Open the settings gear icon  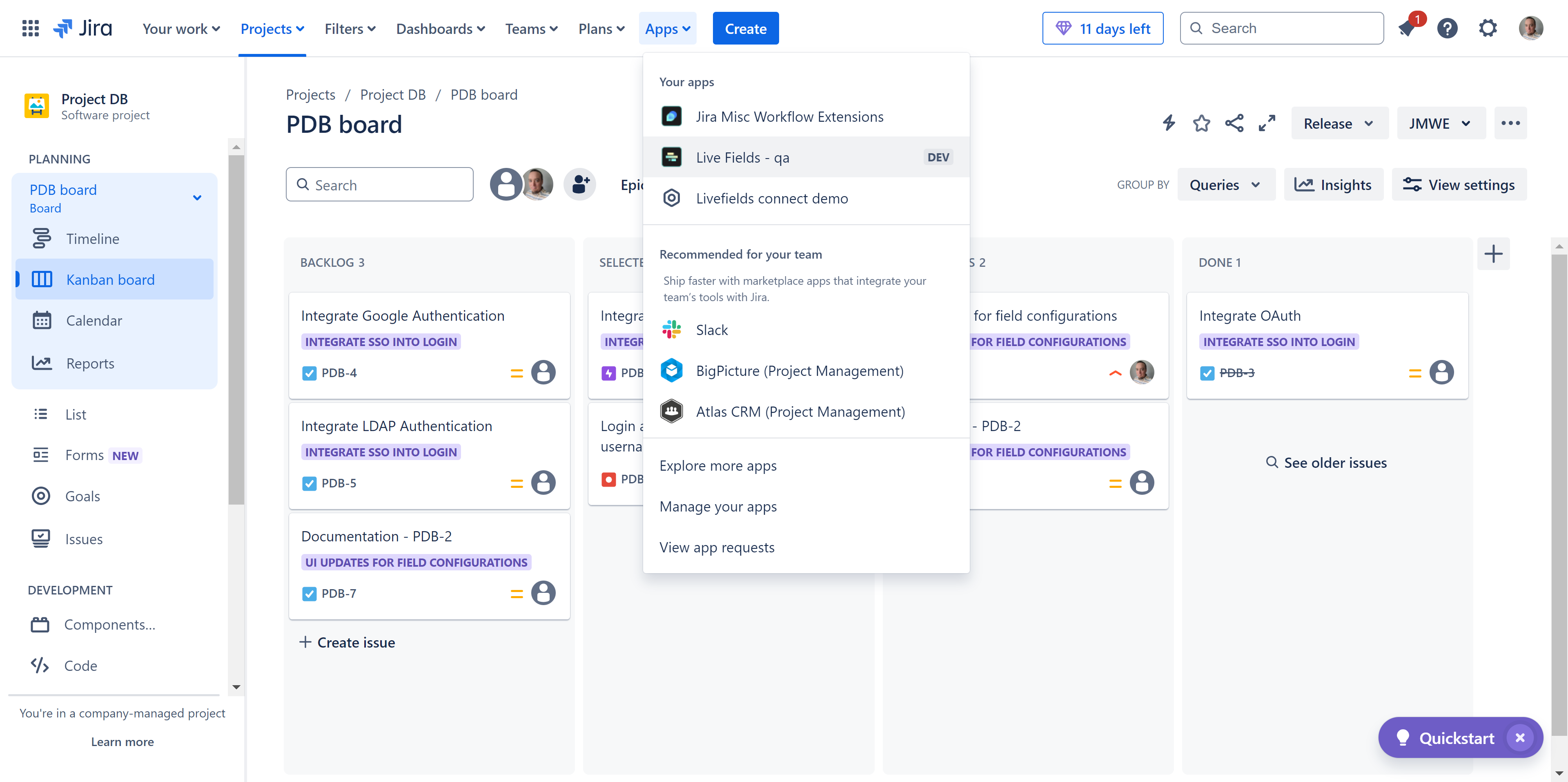1488,29
